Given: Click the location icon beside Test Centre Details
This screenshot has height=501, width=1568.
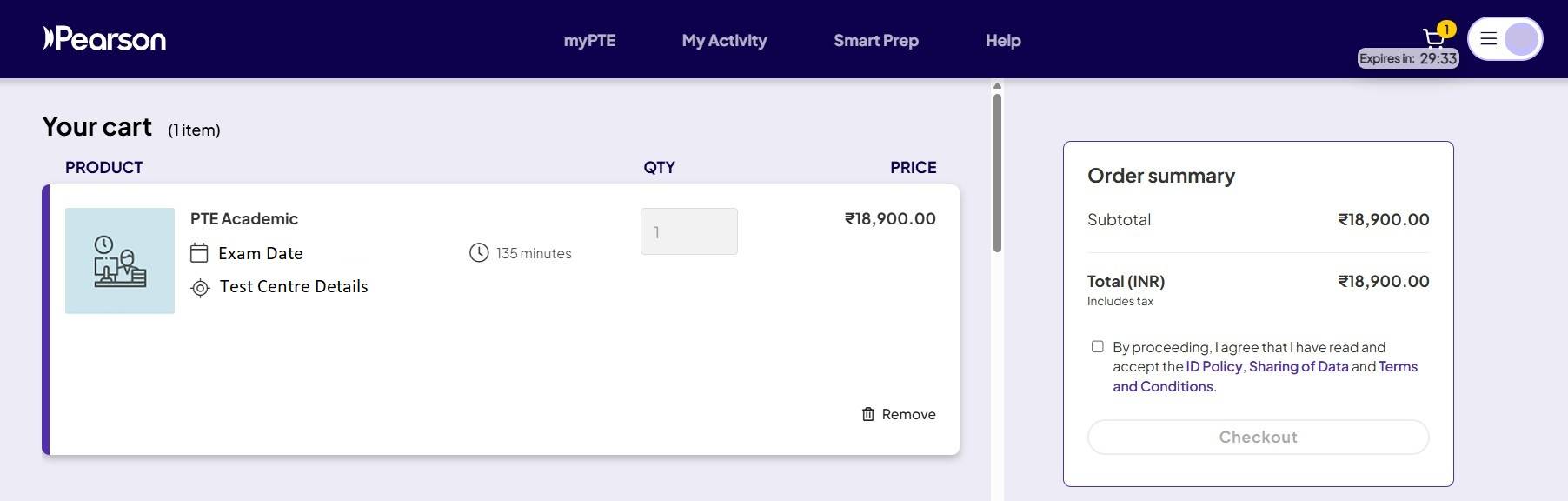Looking at the screenshot, I should (x=199, y=287).
